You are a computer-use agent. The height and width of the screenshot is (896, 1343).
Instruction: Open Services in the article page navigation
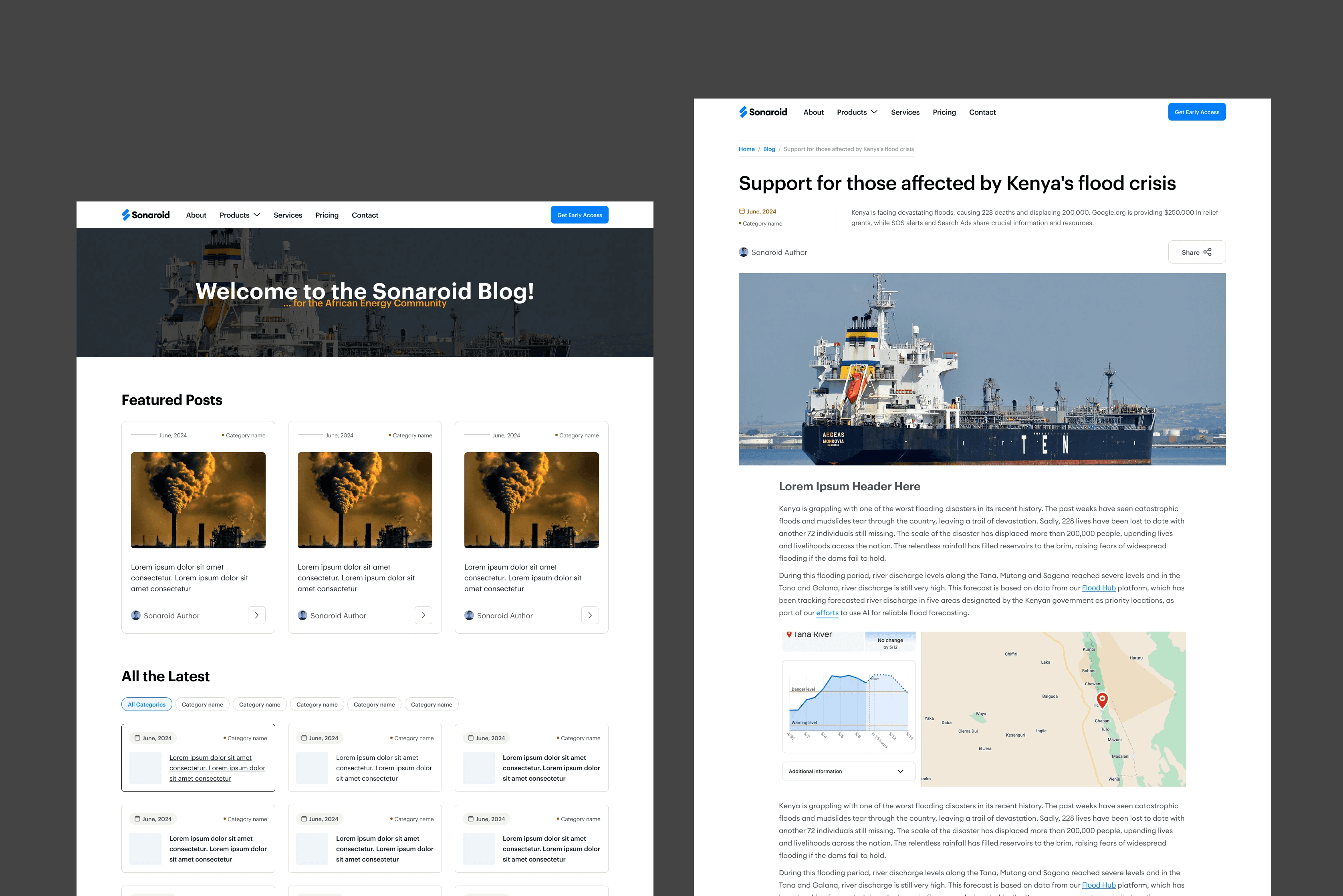[x=905, y=112]
